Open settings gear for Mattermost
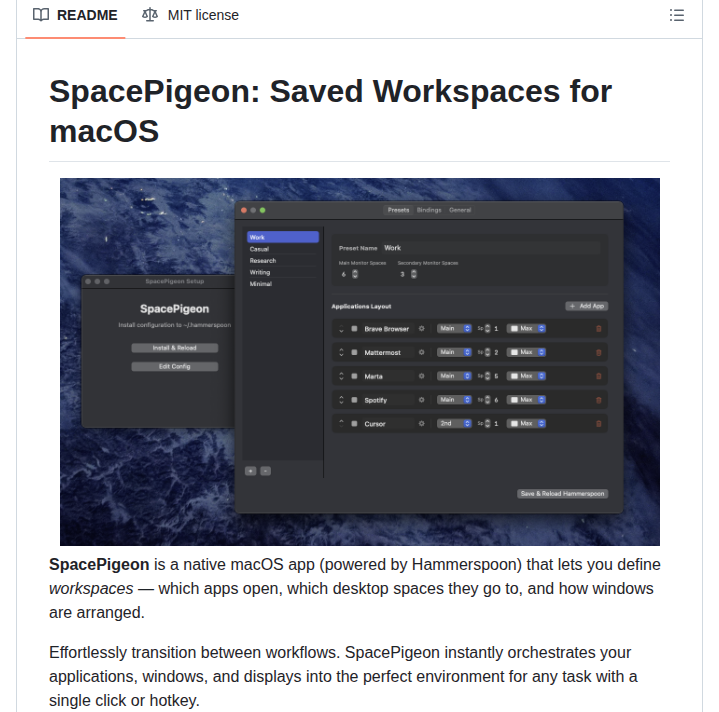 coord(421,352)
